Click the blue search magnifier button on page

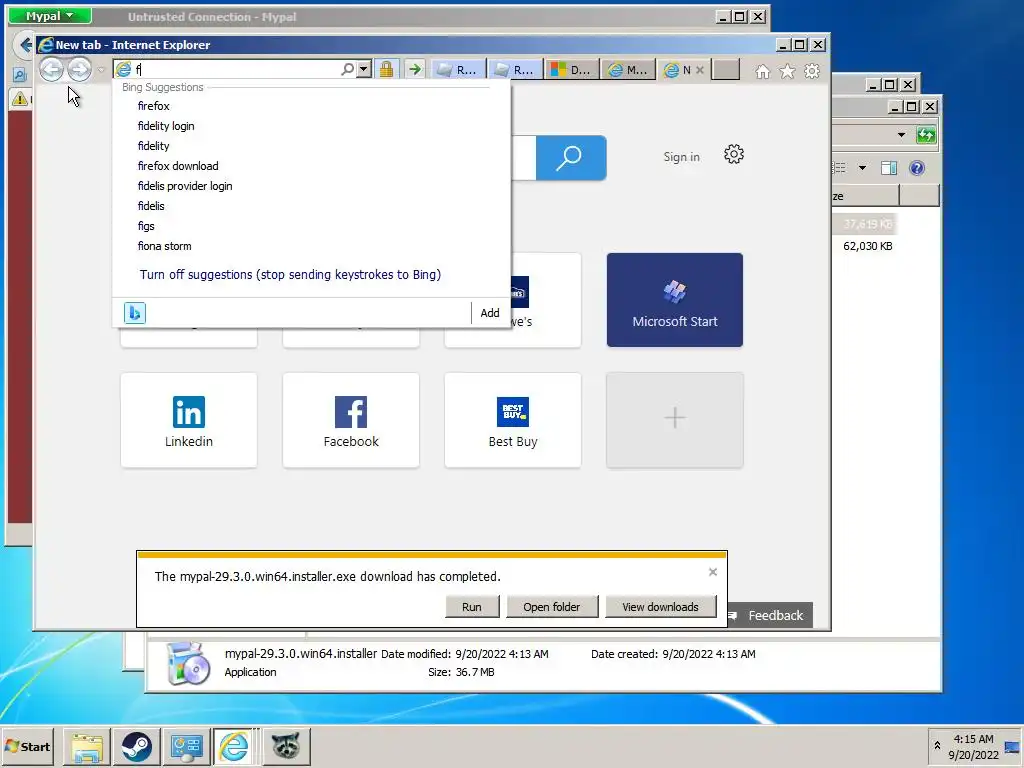pyautogui.click(x=571, y=157)
